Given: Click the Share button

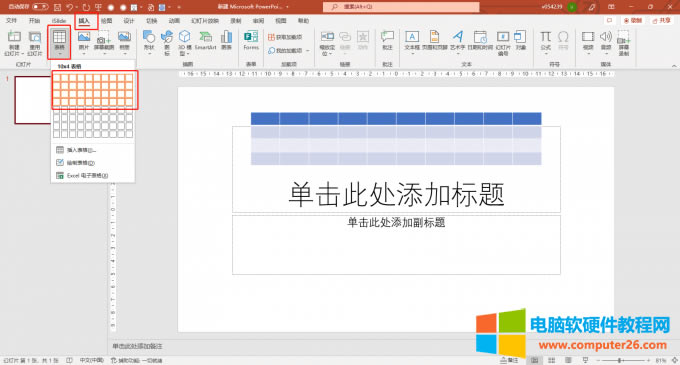Looking at the screenshot, I should 661,20.
